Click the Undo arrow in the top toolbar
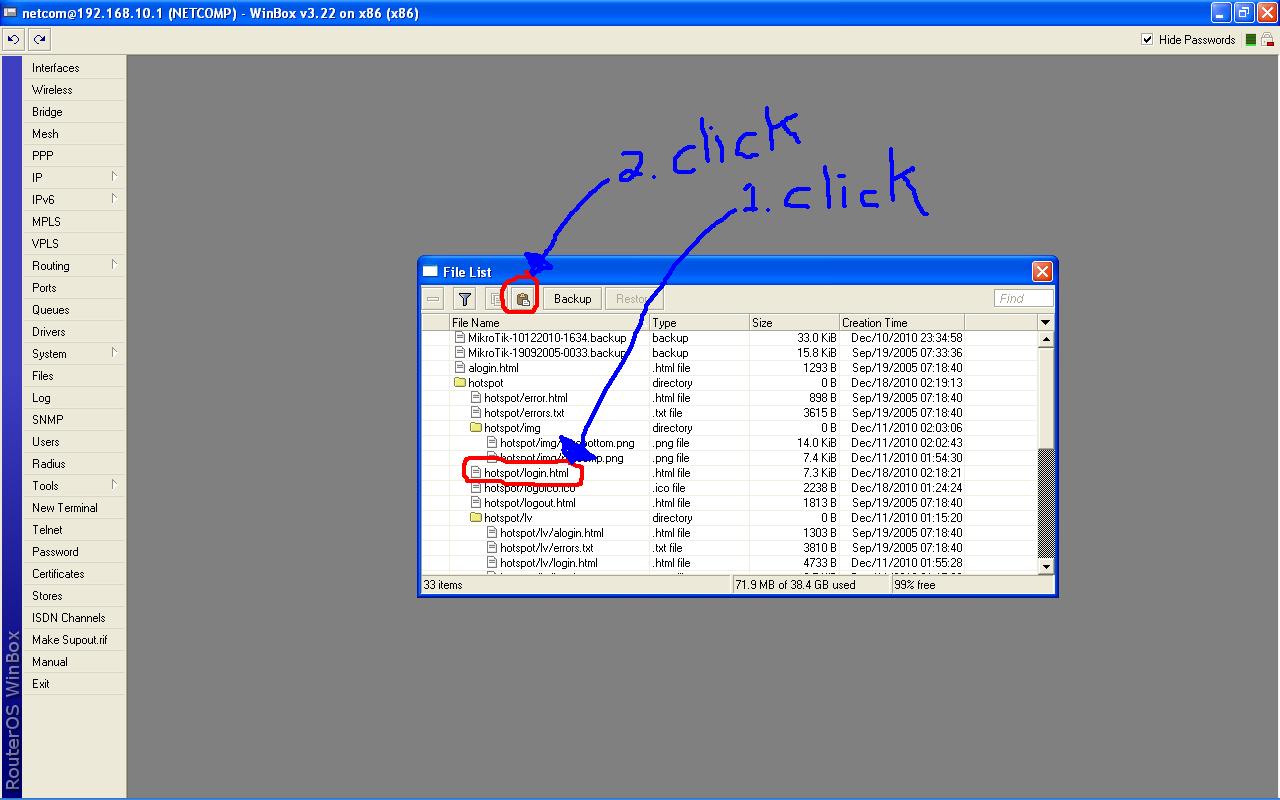 12,39
